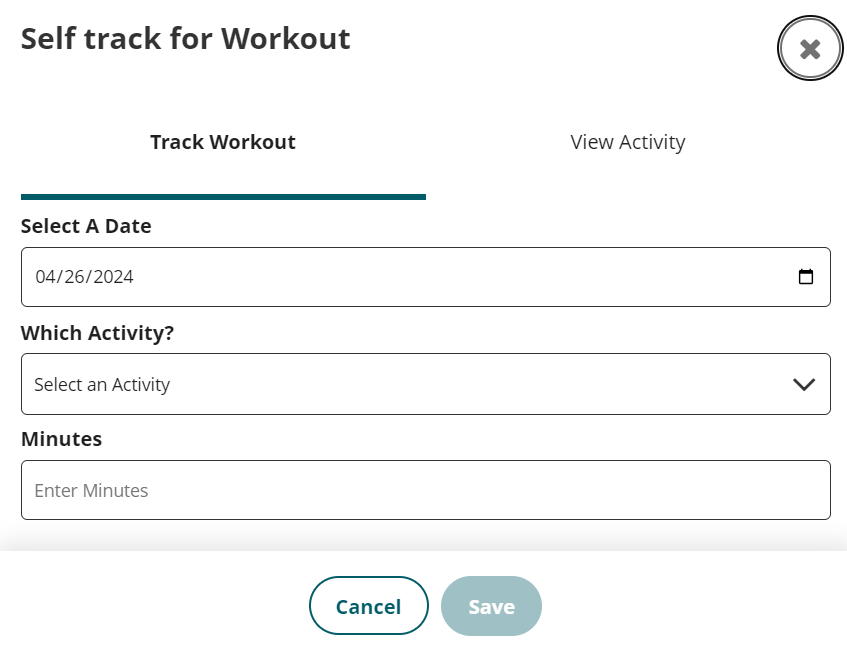Select the Track Workout tab
This screenshot has width=847, height=648.
point(223,142)
